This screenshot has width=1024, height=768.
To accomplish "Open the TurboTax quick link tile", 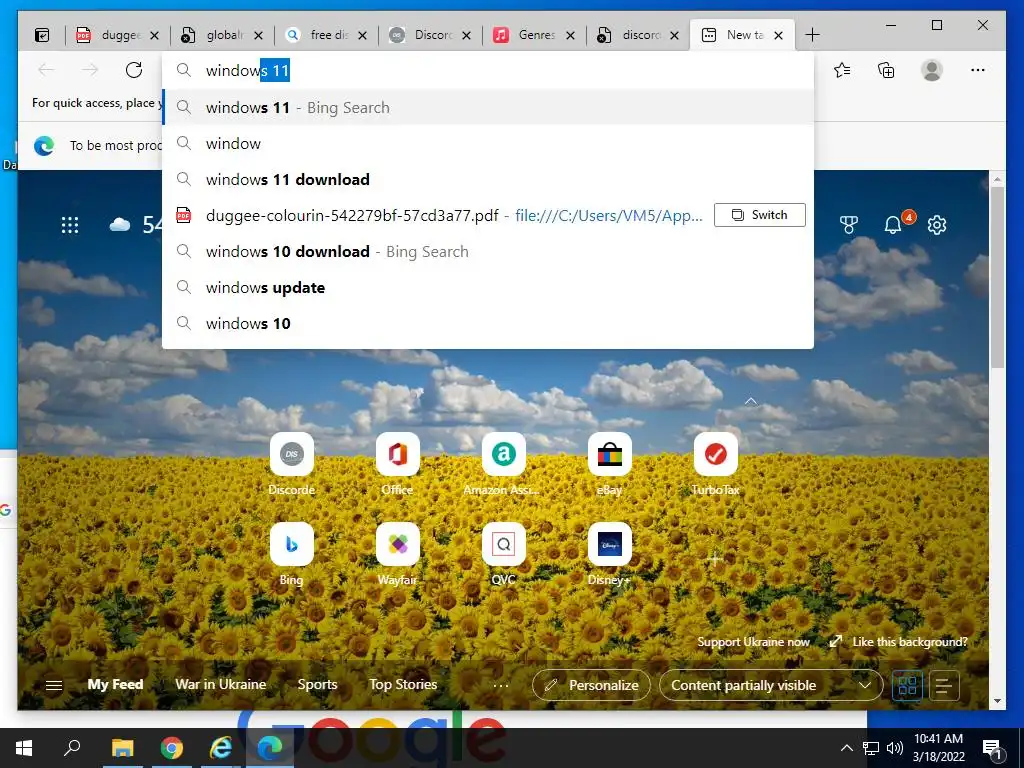I will pyautogui.click(x=716, y=454).
